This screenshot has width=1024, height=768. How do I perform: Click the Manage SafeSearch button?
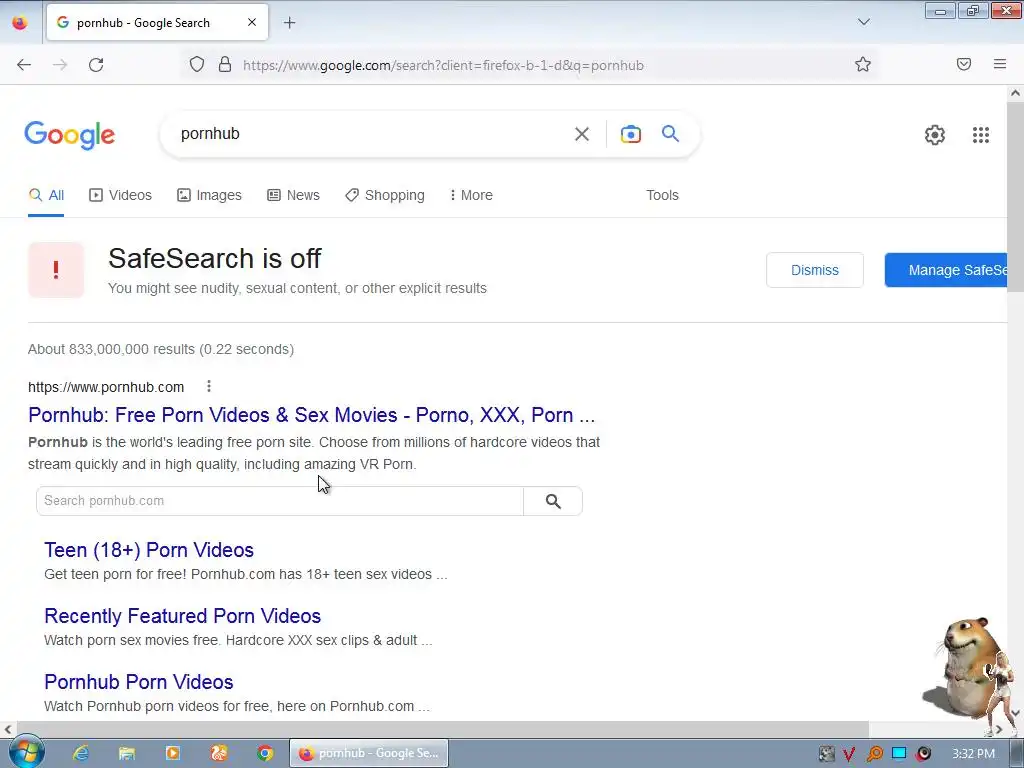pyautogui.click(x=946, y=270)
